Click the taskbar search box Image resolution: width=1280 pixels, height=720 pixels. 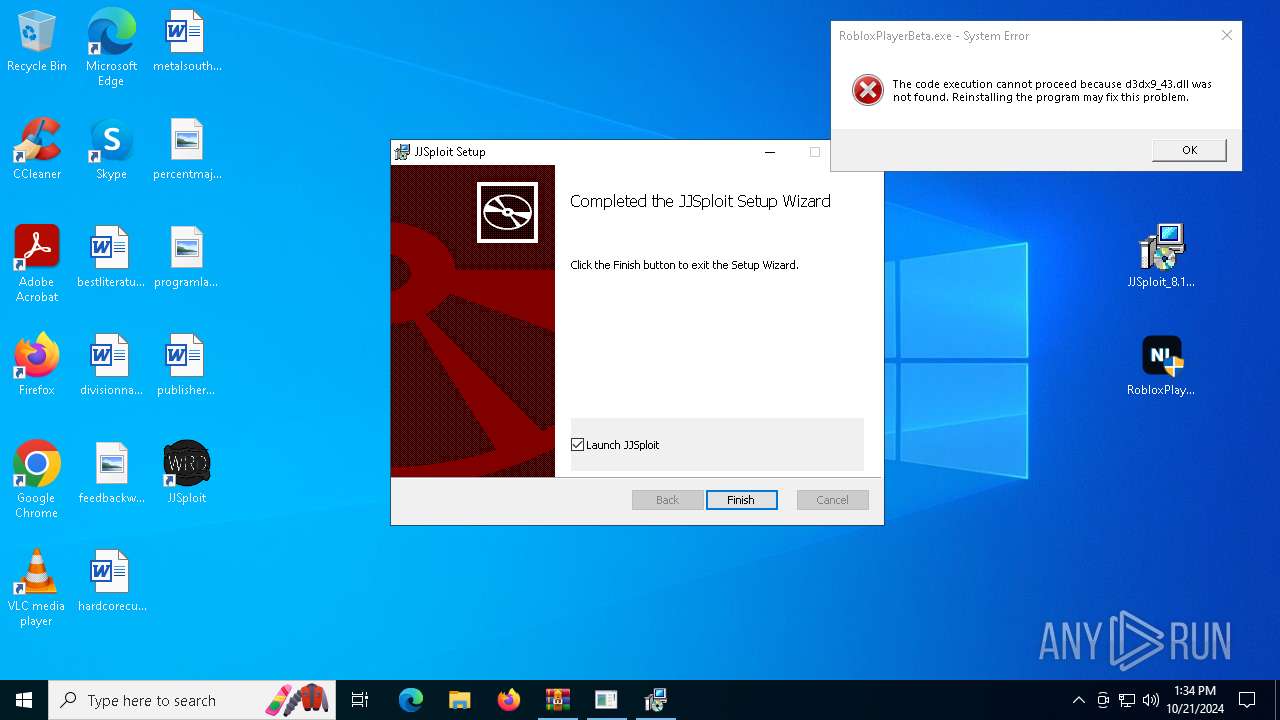(x=190, y=700)
